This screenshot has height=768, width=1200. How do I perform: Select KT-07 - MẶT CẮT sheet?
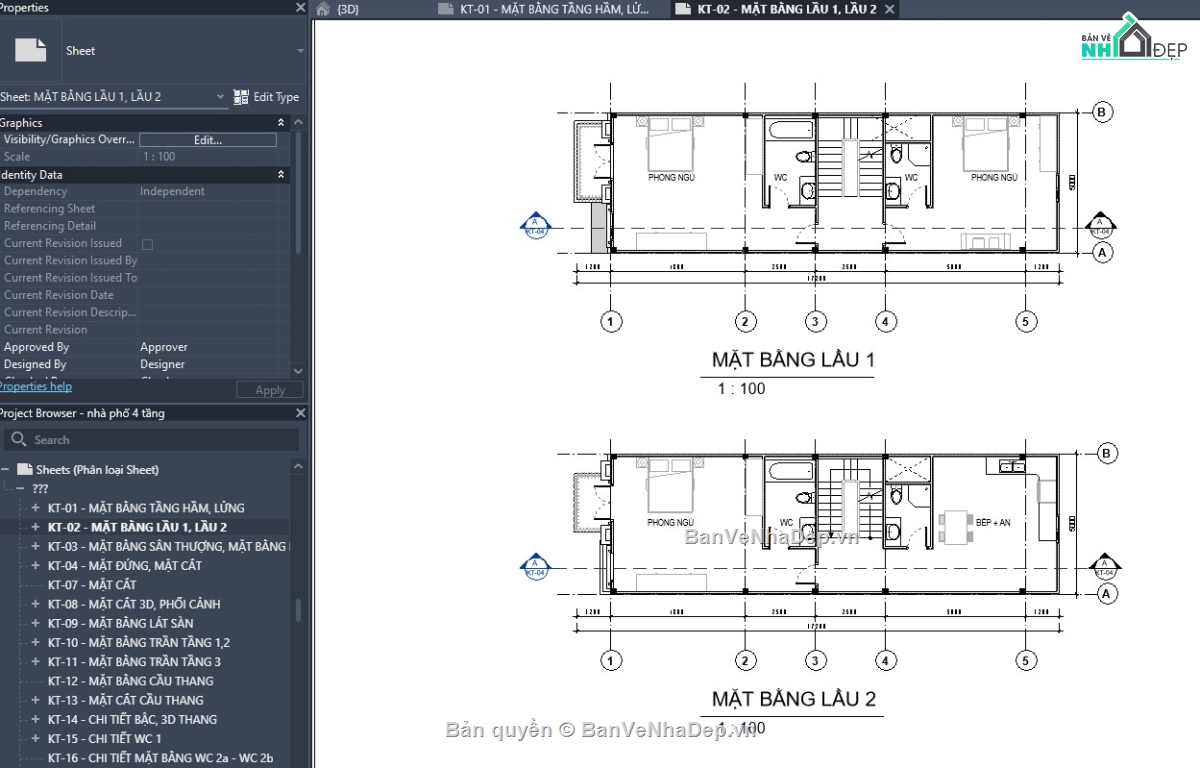click(92, 585)
